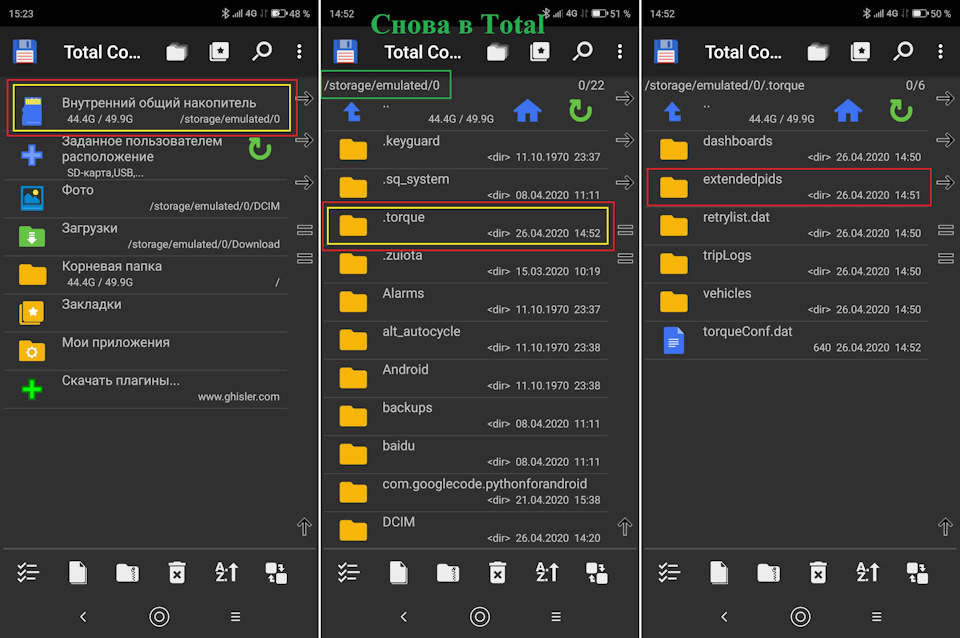Tap the blue home icon in the 0/22 listing
The image size is (960, 638).
tap(527, 111)
